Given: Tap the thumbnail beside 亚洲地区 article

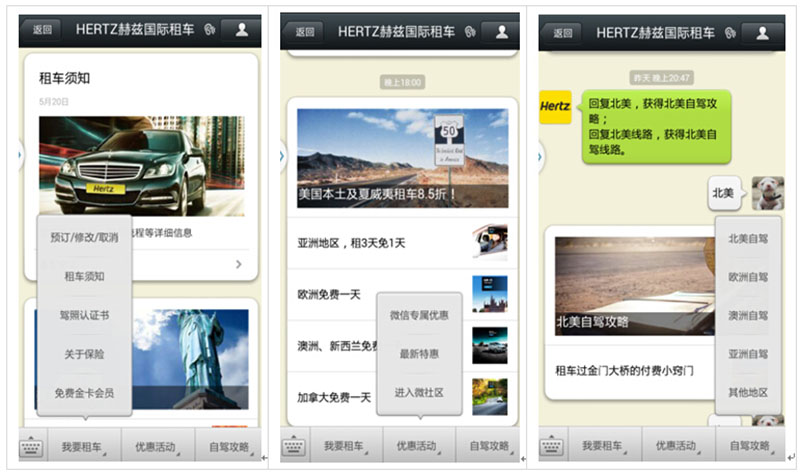Looking at the screenshot, I should [490, 242].
